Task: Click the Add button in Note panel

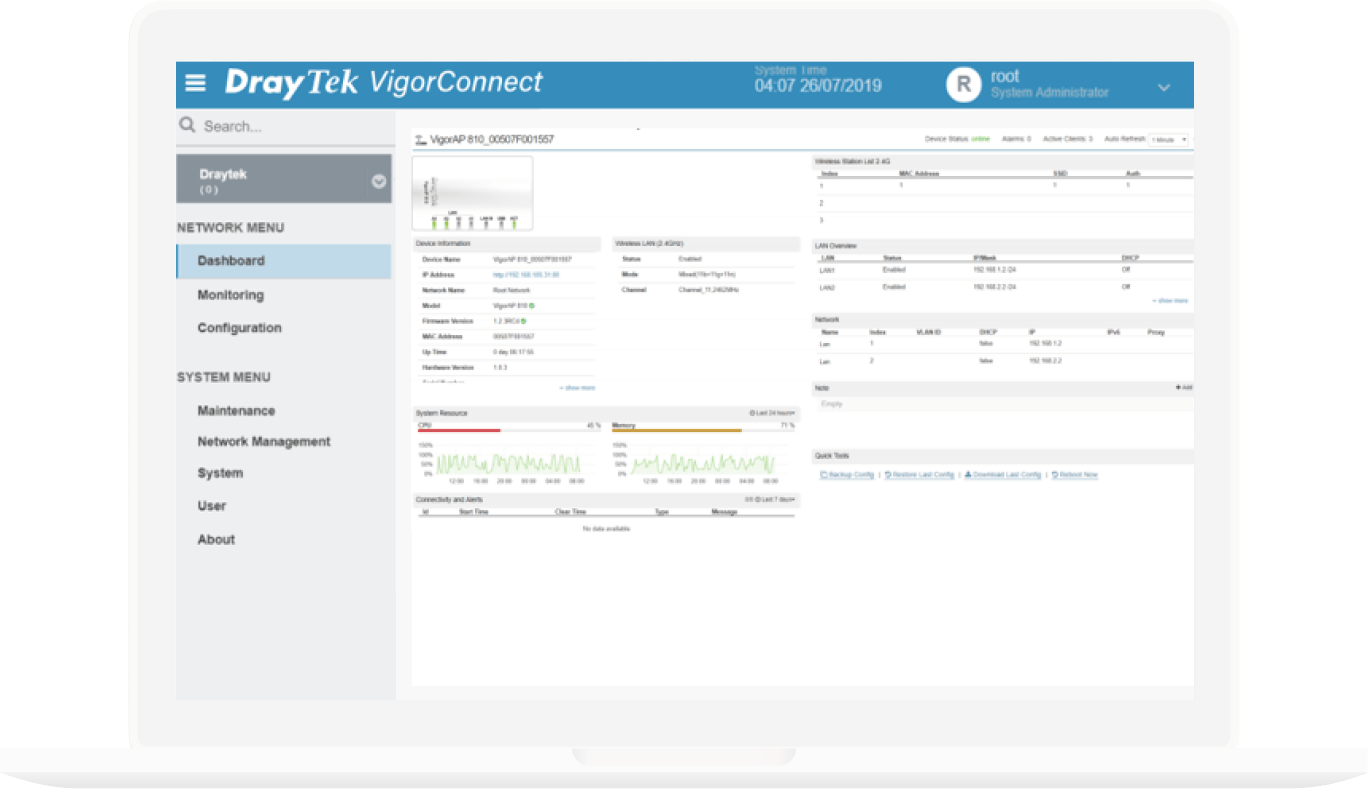Action: (1183, 387)
